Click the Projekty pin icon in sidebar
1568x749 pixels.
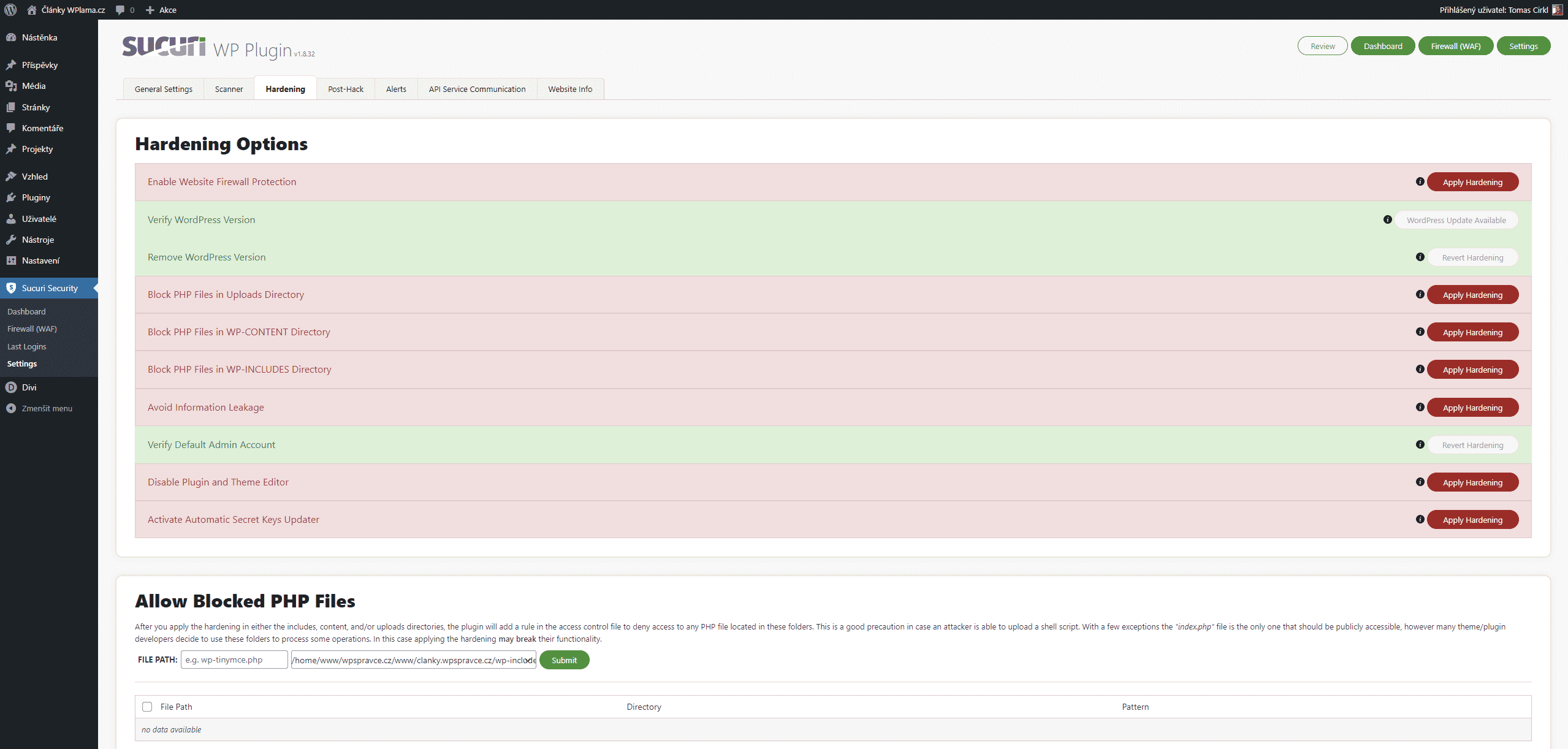coord(11,149)
